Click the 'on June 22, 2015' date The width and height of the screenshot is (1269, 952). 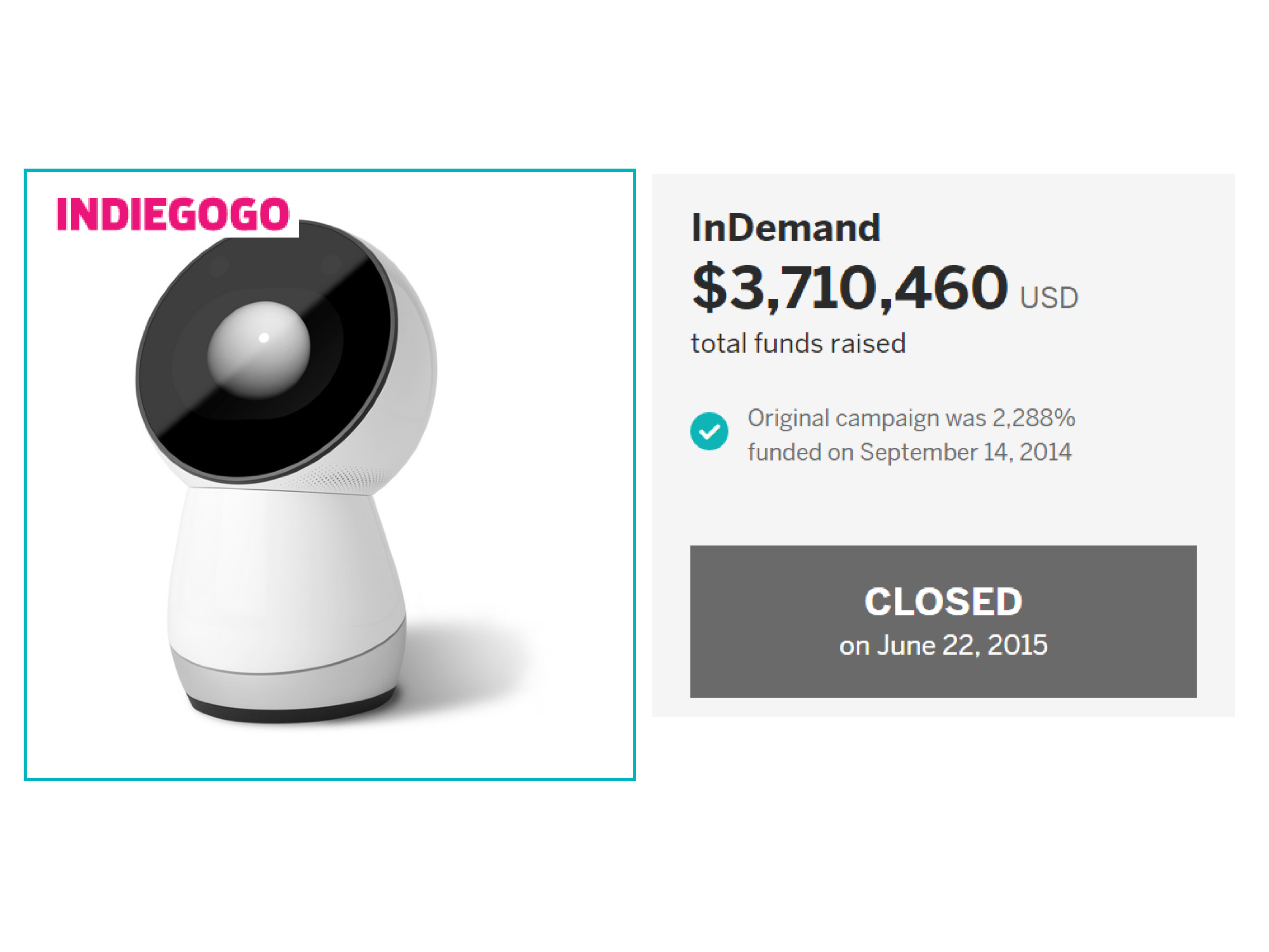[x=943, y=645]
